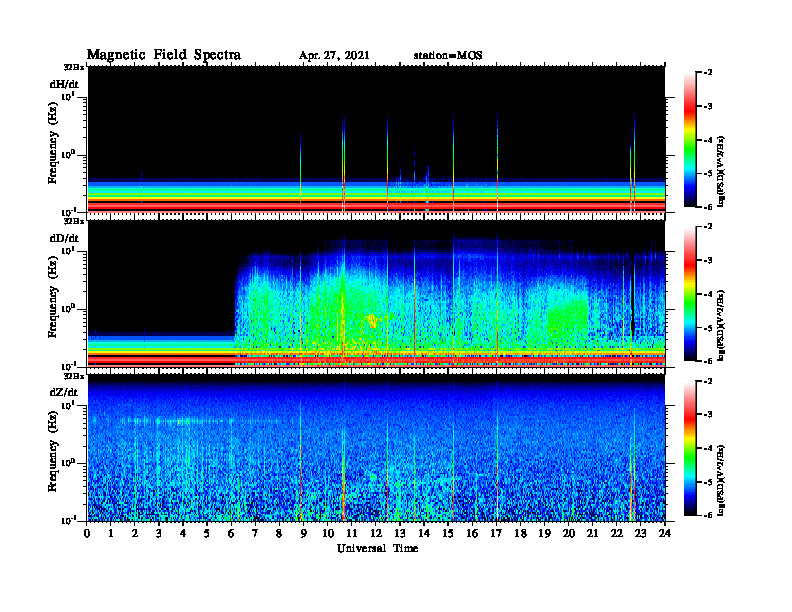
Task: Click the "Universal Time" axis label
Action: point(377,548)
